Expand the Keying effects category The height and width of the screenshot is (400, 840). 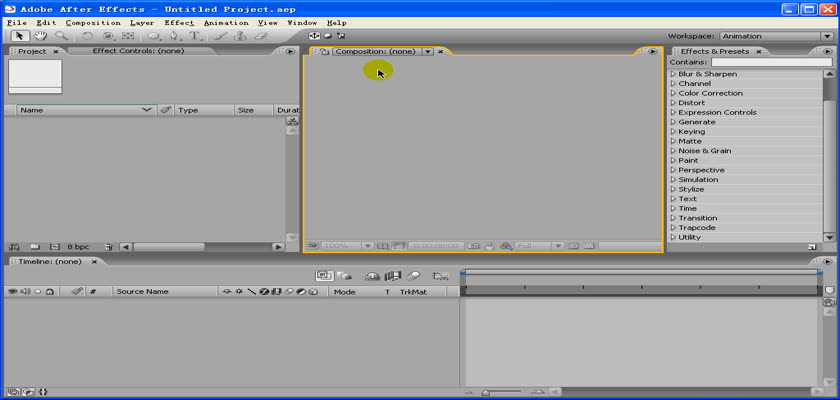[673, 132]
